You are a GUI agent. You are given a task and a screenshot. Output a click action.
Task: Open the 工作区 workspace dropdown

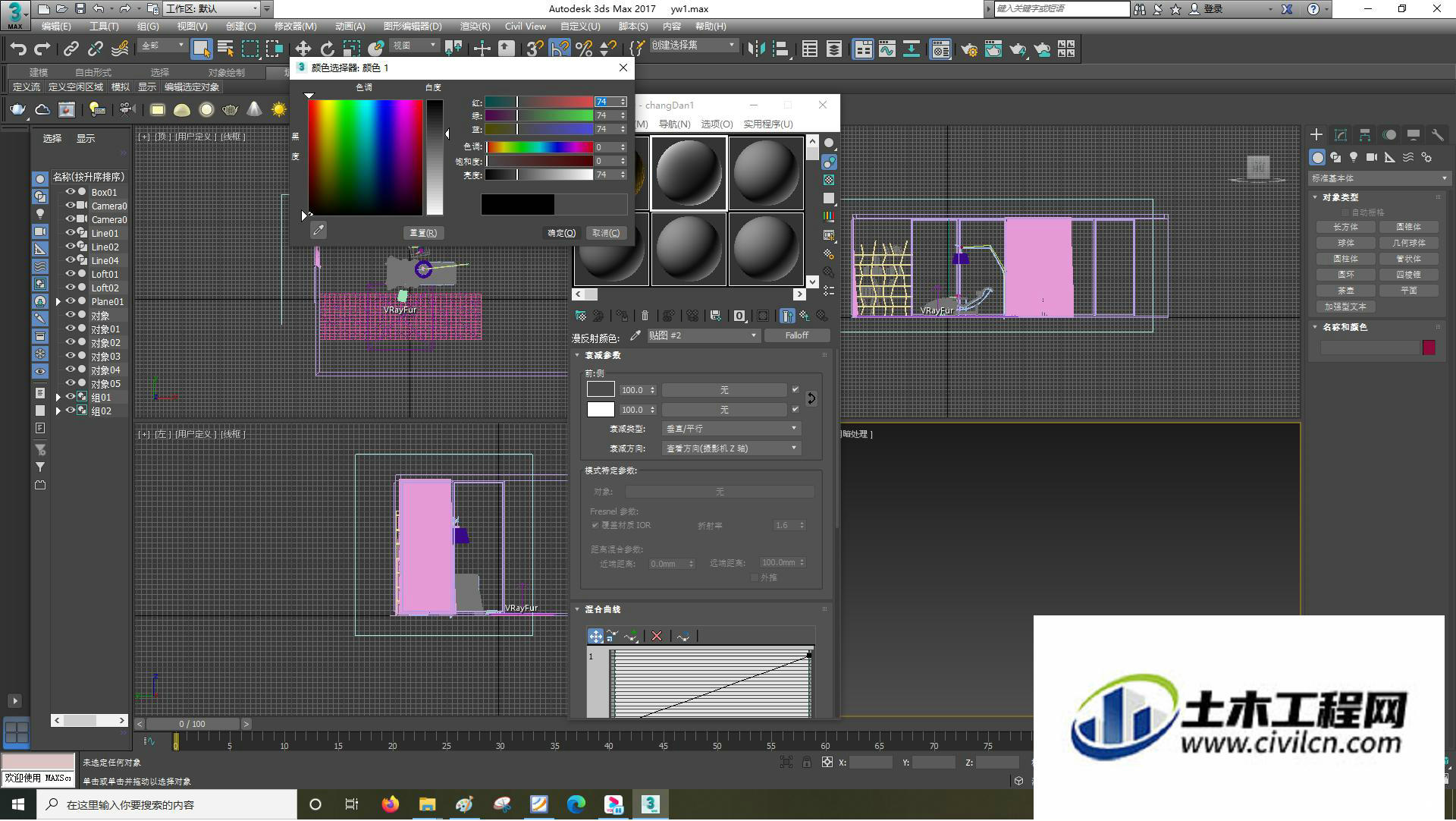pyautogui.click(x=211, y=9)
